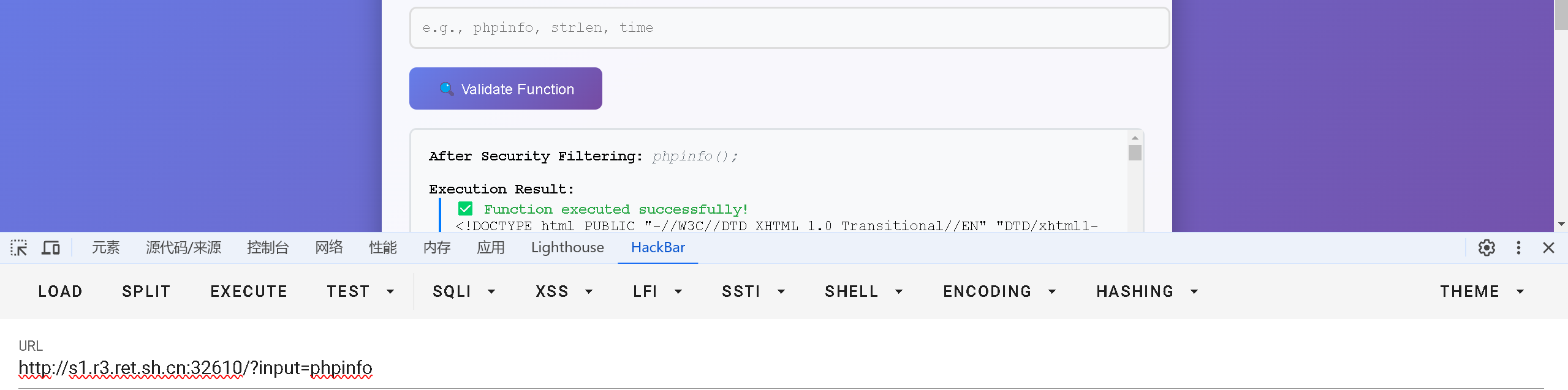Image resolution: width=1568 pixels, height=390 pixels.
Task: Open the ENCODING dropdown
Action: pyautogui.click(x=999, y=291)
